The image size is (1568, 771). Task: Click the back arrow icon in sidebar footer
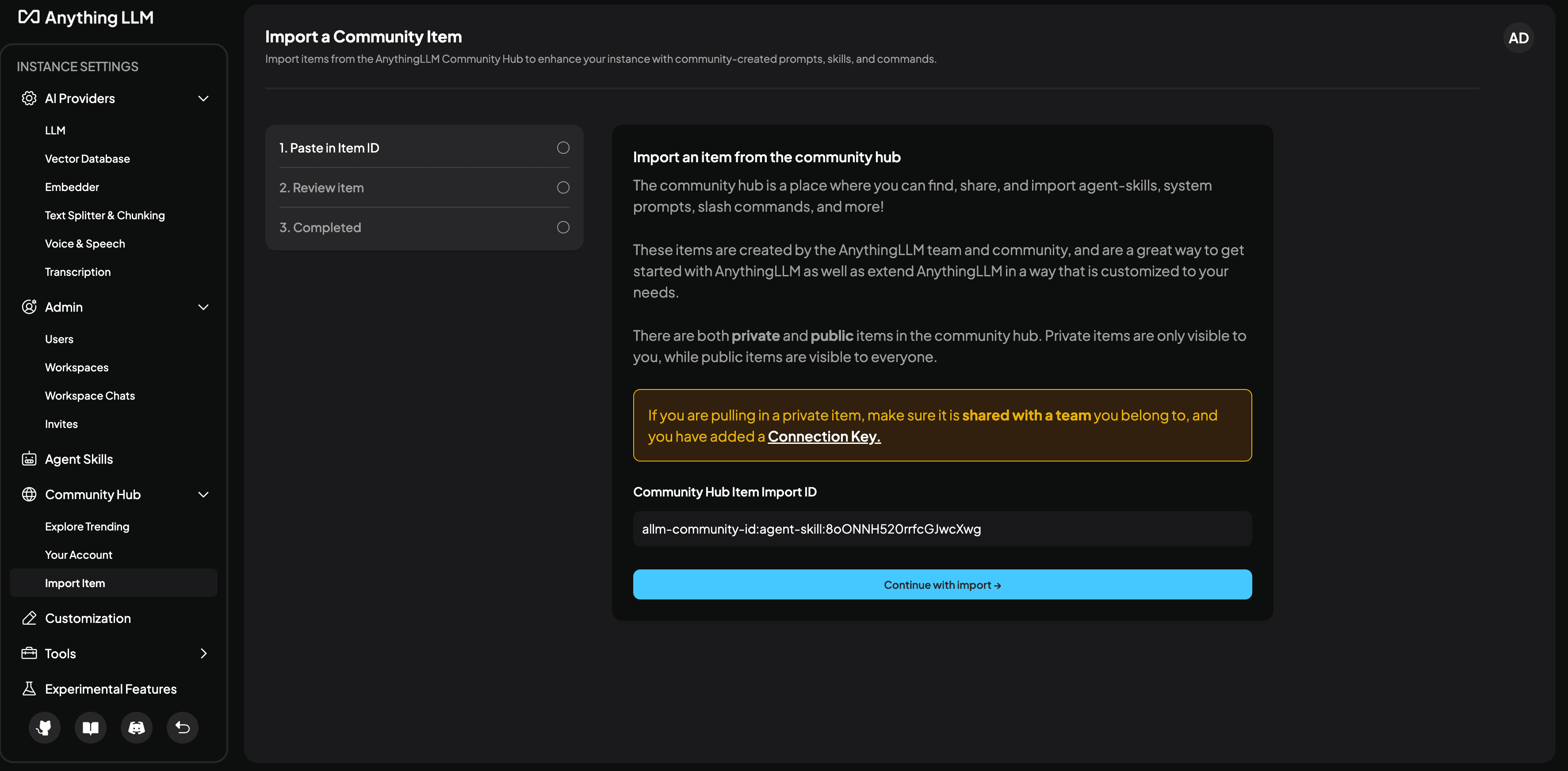[183, 728]
